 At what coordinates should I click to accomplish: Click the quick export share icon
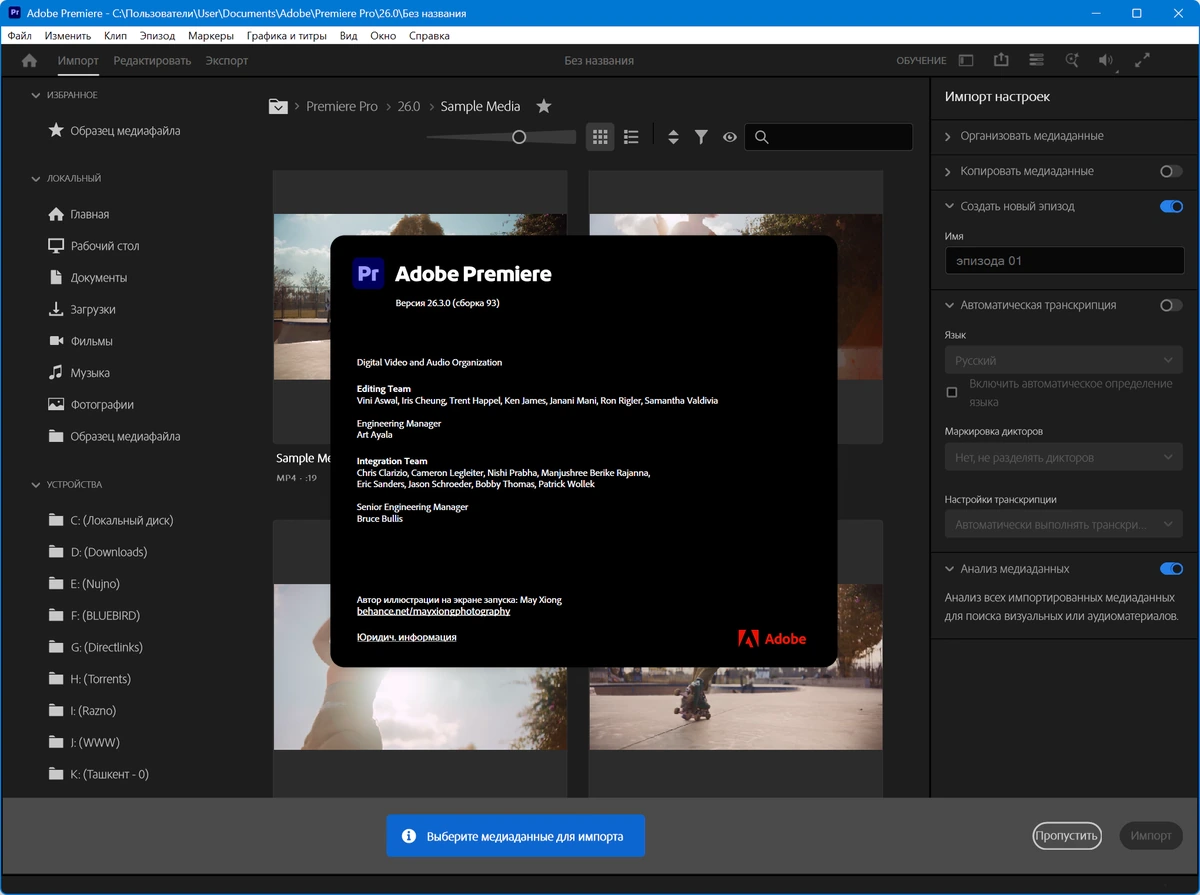pos(1001,61)
